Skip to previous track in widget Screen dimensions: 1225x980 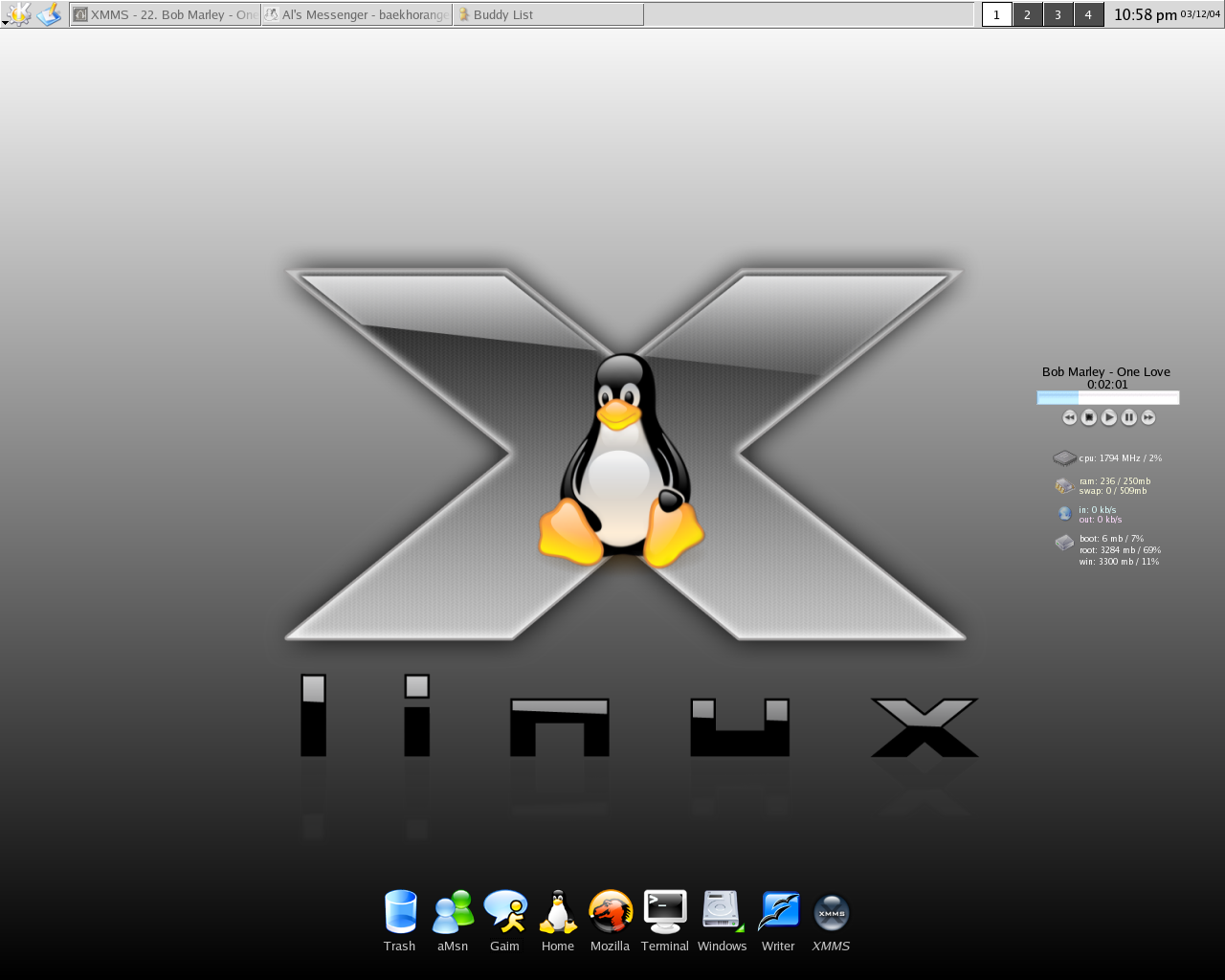point(1070,417)
